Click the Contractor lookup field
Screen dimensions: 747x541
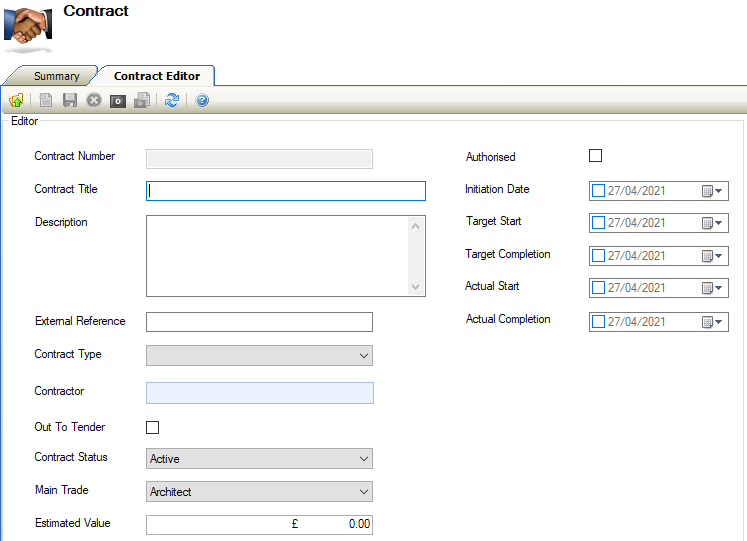pos(260,393)
